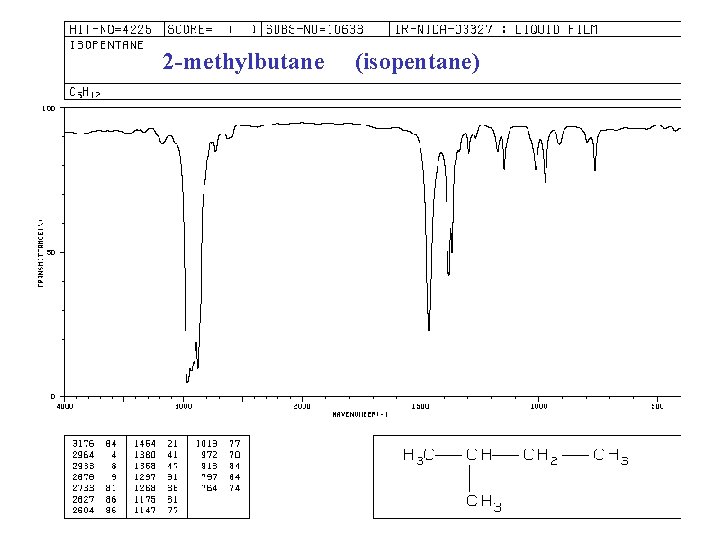Screen dimensions: 720x540
Task: Click the C5H12 molecular formula
Action: coord(85,92)
